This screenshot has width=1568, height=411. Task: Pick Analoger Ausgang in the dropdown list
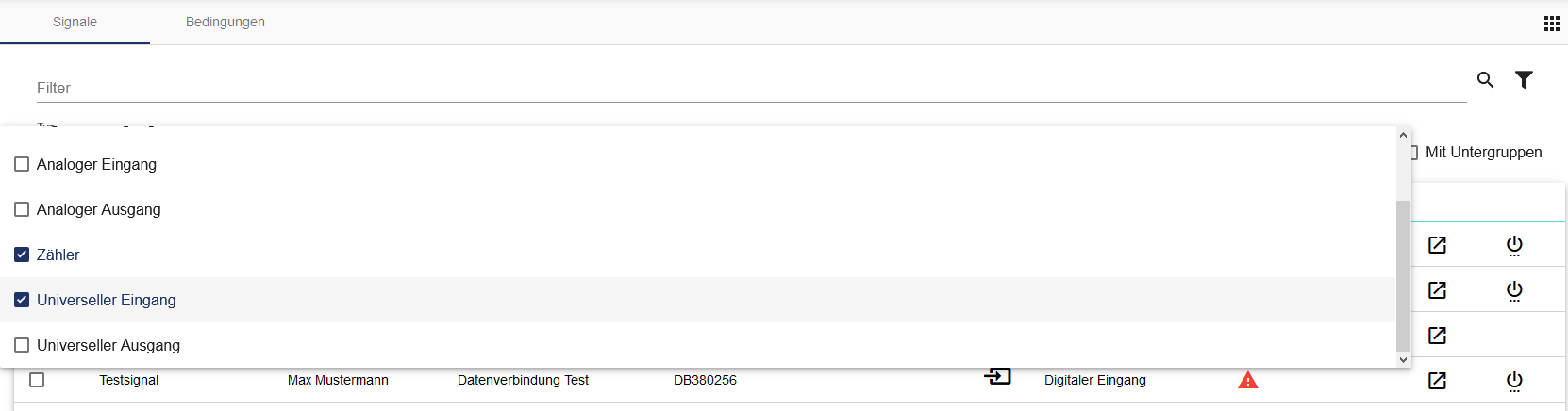[99, 209]
